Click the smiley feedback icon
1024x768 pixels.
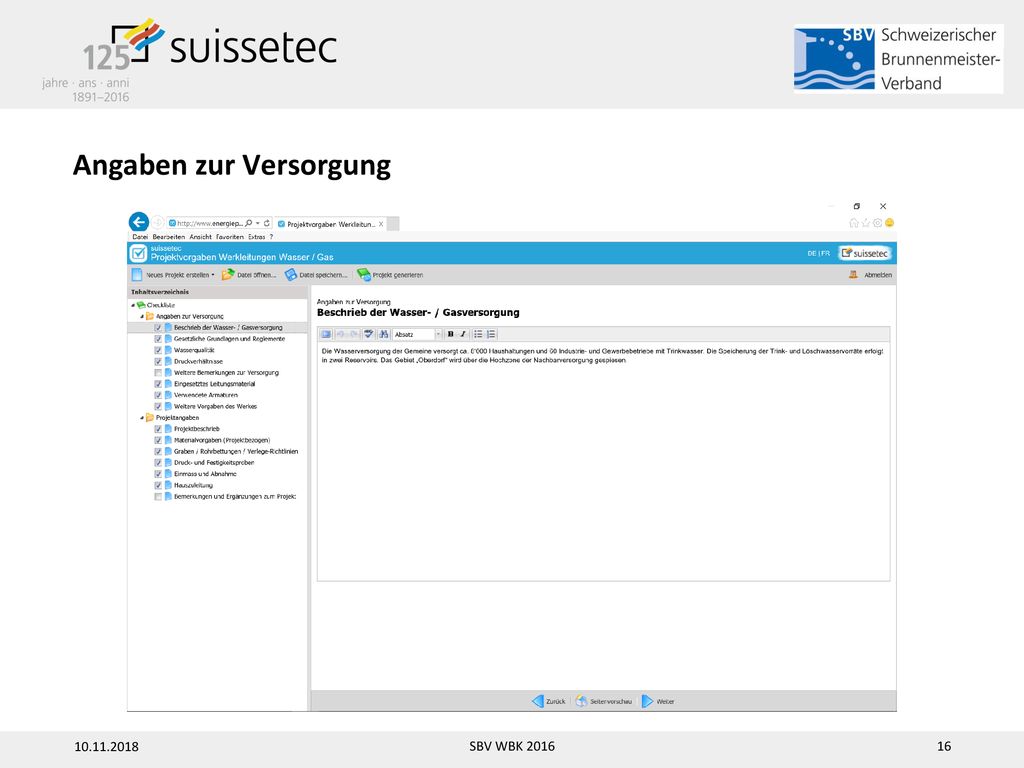(x=889, y=223)
